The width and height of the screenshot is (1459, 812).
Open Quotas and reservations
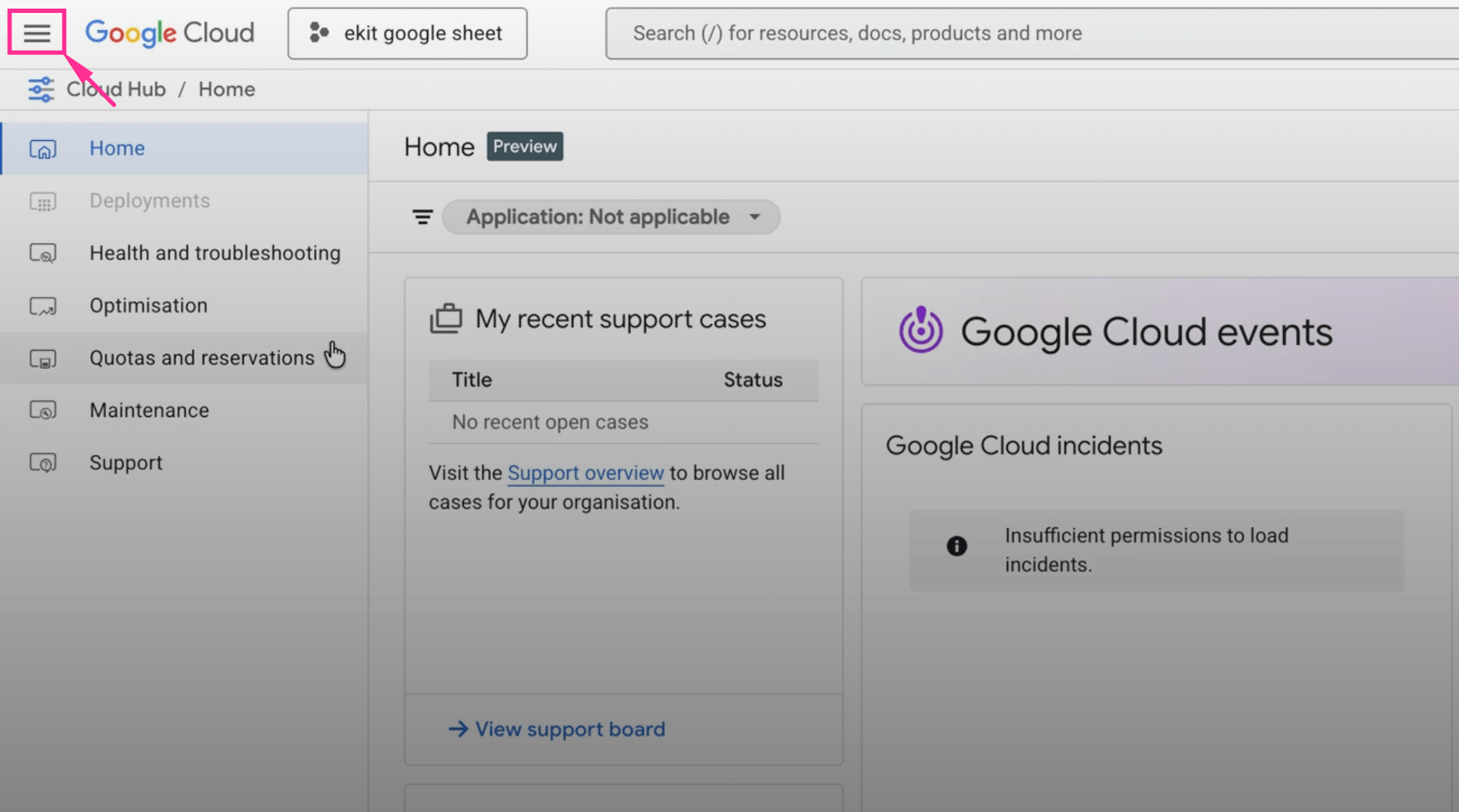(x=184, y=358)
